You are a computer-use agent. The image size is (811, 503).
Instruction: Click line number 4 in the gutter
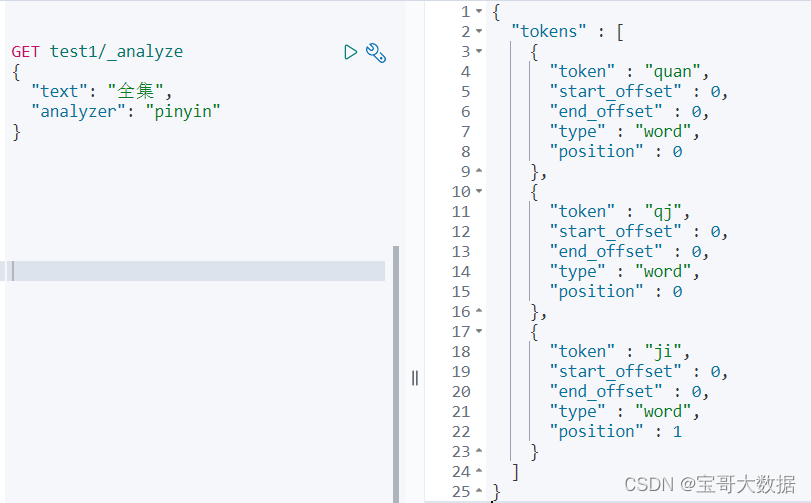pyautogui.click(x=465, y=72)
